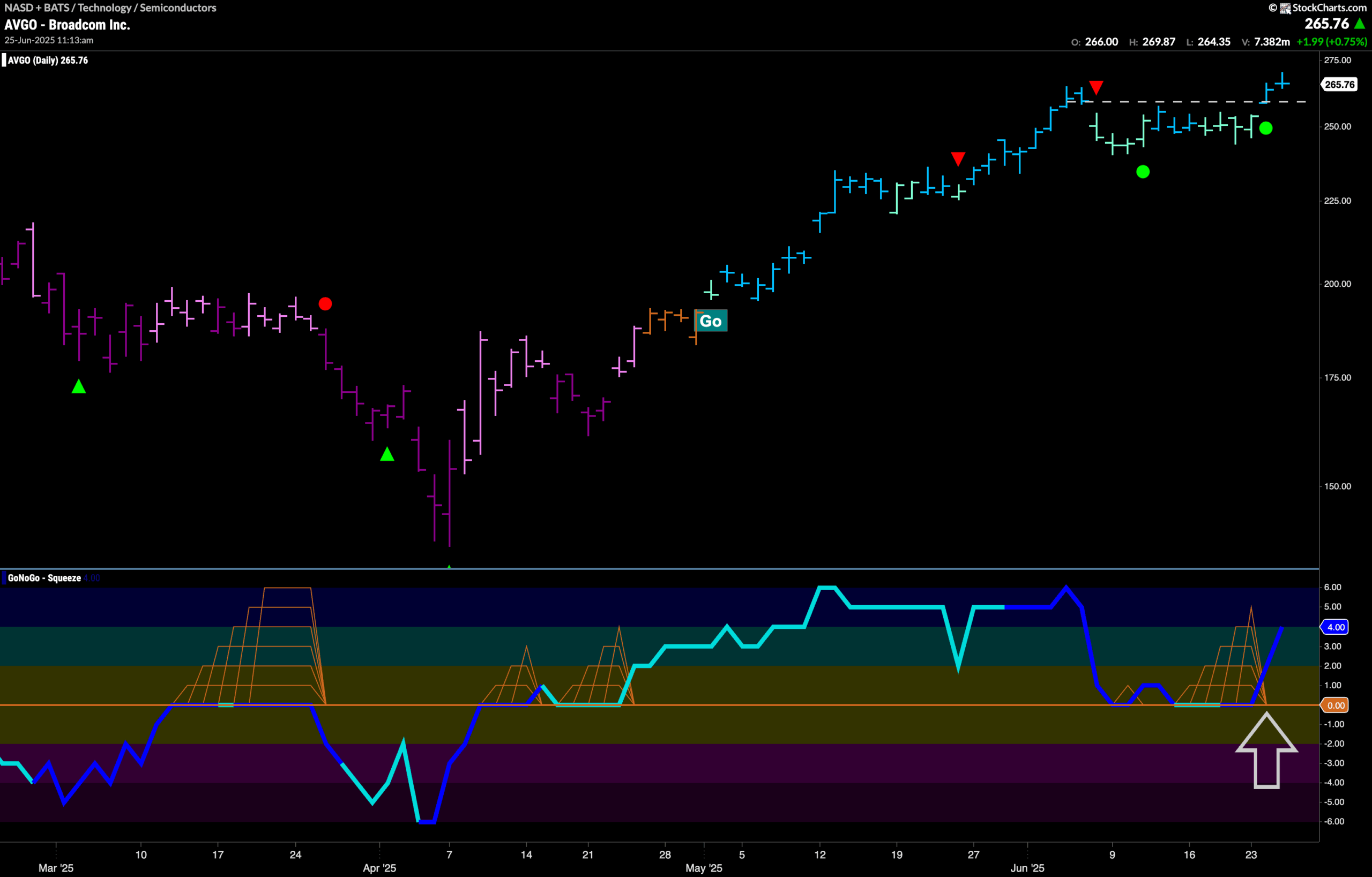Click the 'GoNoGo - Squeeze' panel label
The image size is (1372, 877).
pos(44,578)
